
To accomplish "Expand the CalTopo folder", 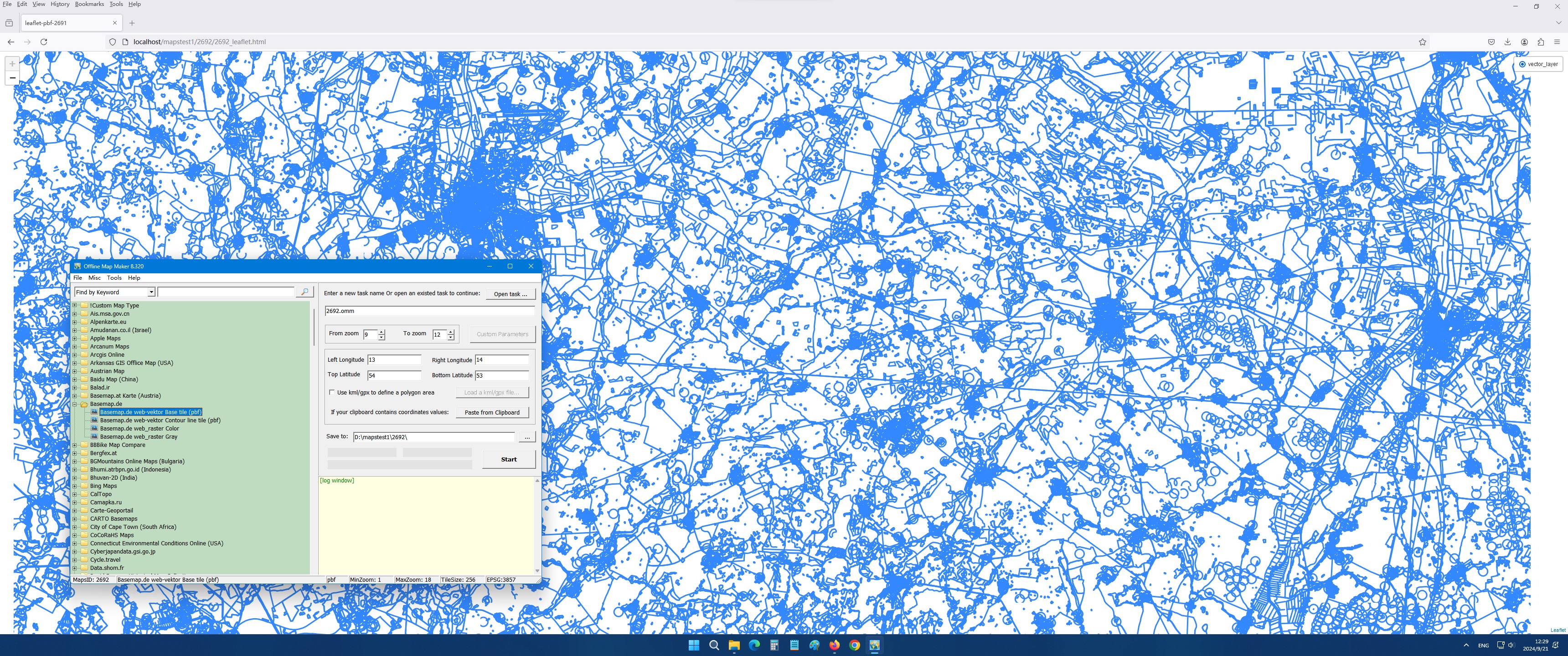I will 75,494.
